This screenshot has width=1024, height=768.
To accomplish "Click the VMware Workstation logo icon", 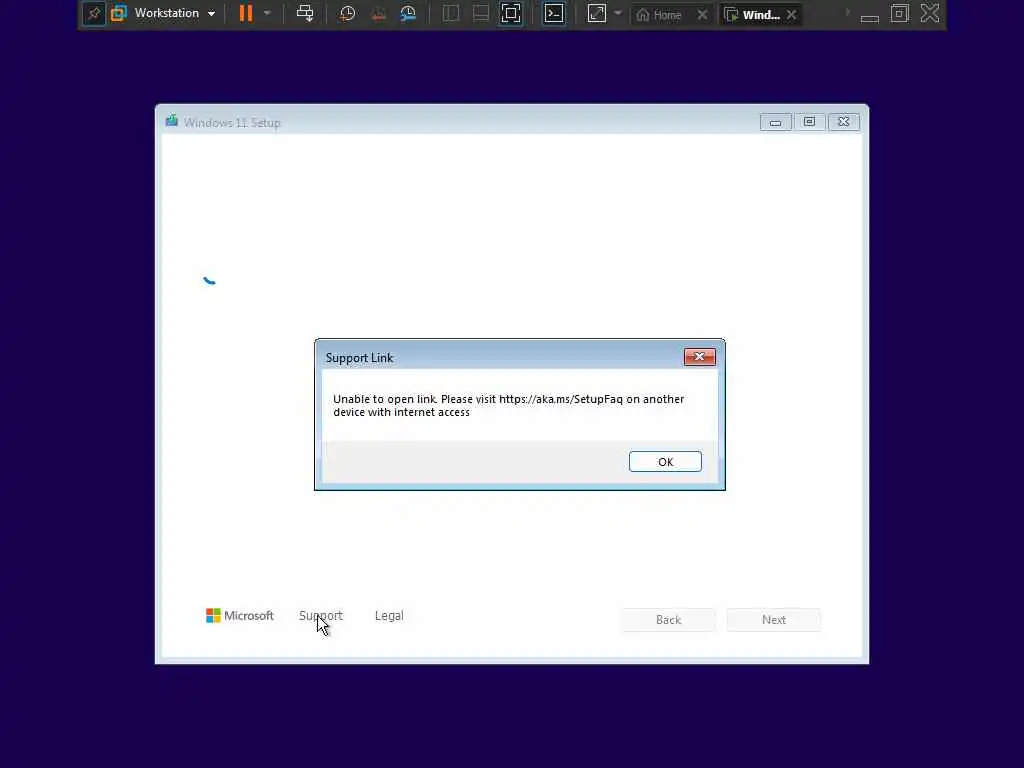I will point(119,13).
